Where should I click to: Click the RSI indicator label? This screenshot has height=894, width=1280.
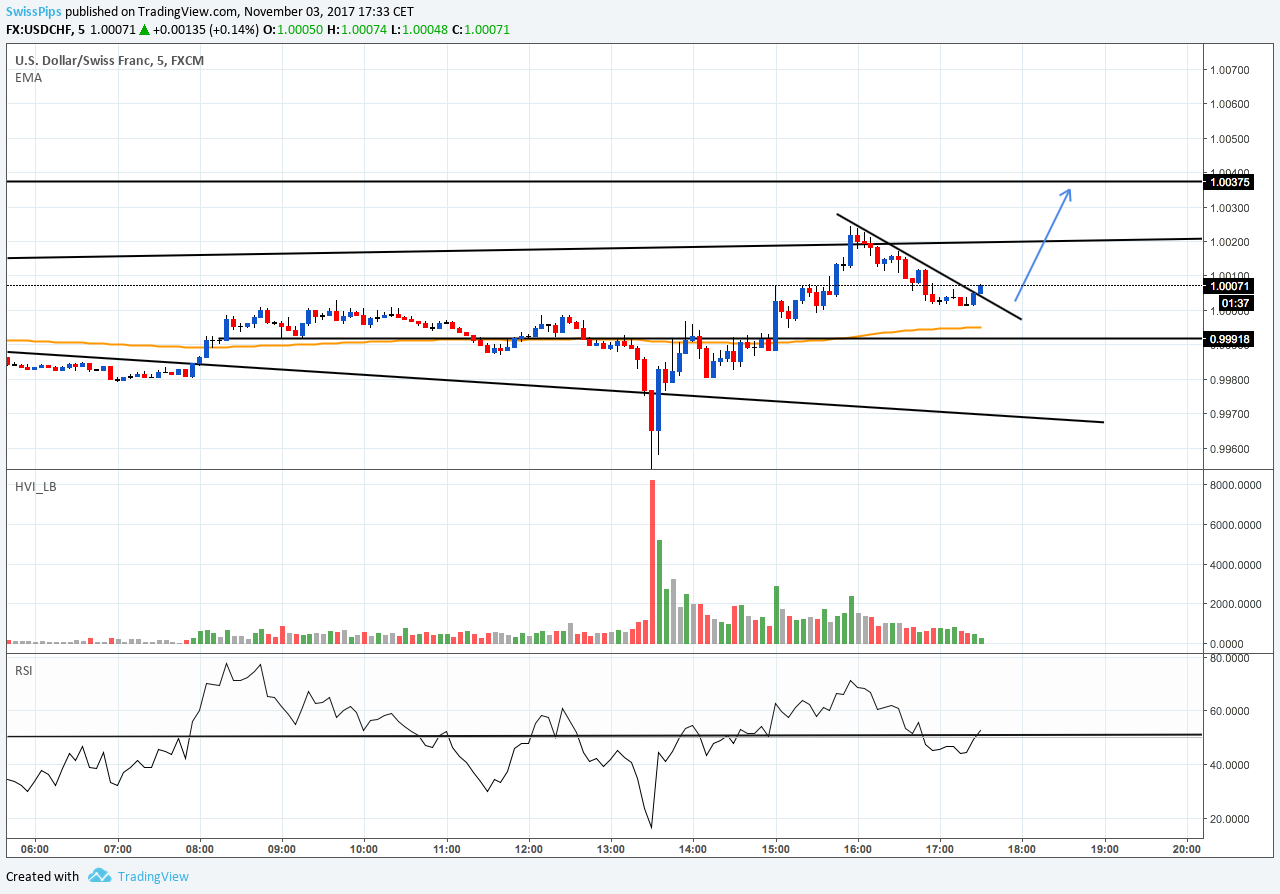tap(23, 670)
